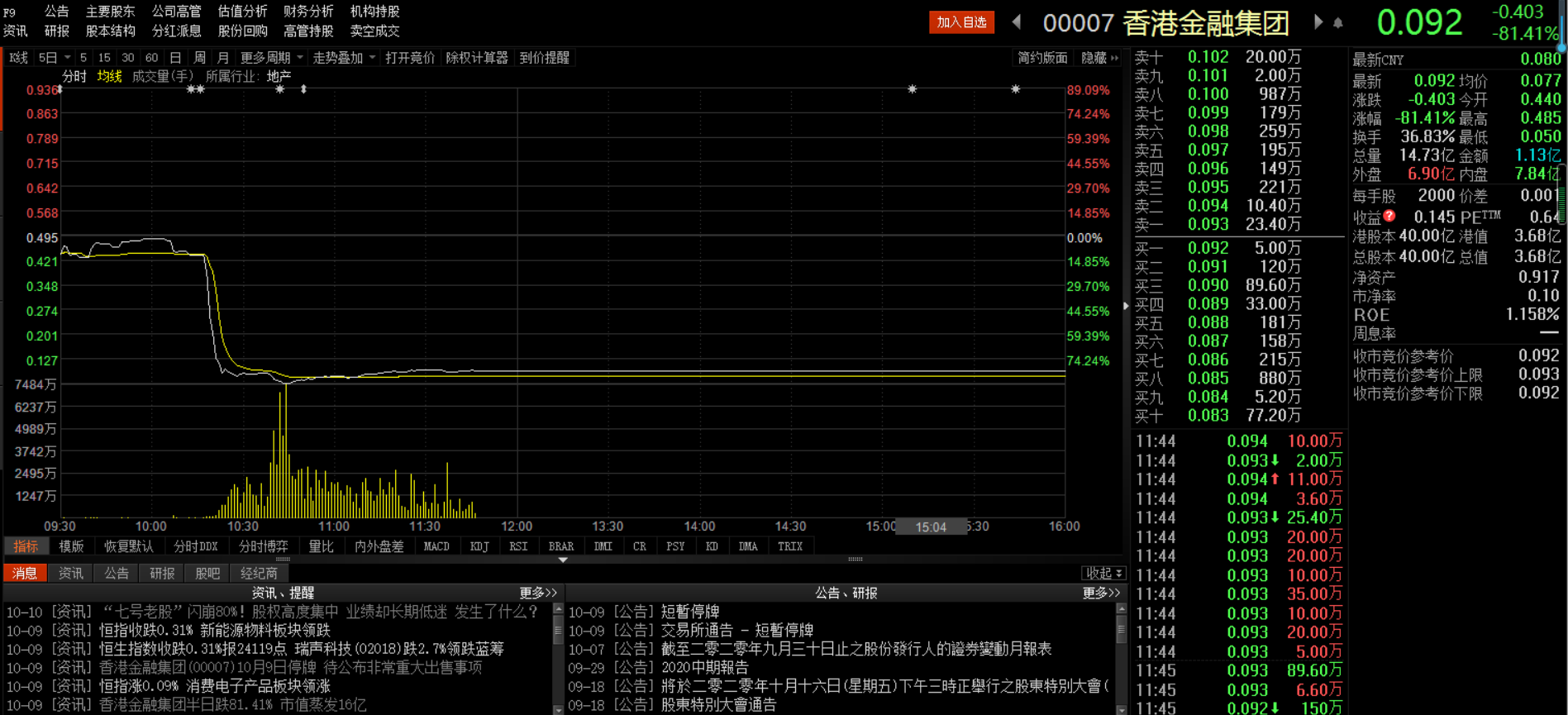
Task: Switch to 简约版面 layout
Action: 1042,58
